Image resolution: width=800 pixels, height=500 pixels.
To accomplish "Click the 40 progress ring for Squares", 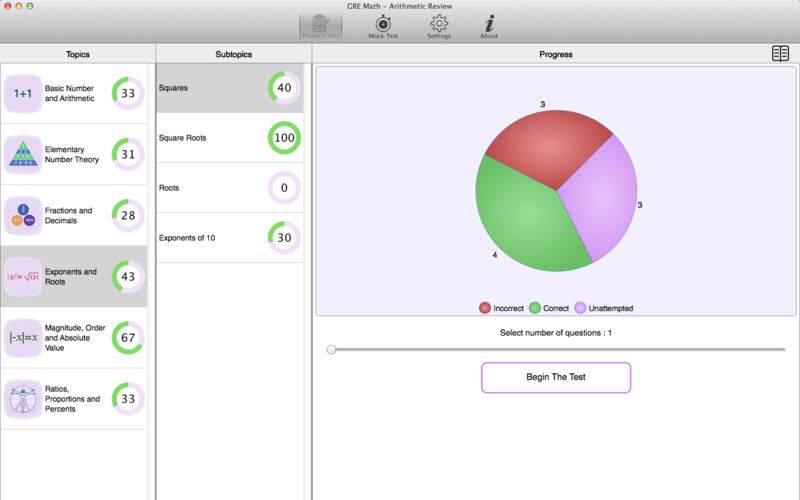I will click(x=284, y=88).
